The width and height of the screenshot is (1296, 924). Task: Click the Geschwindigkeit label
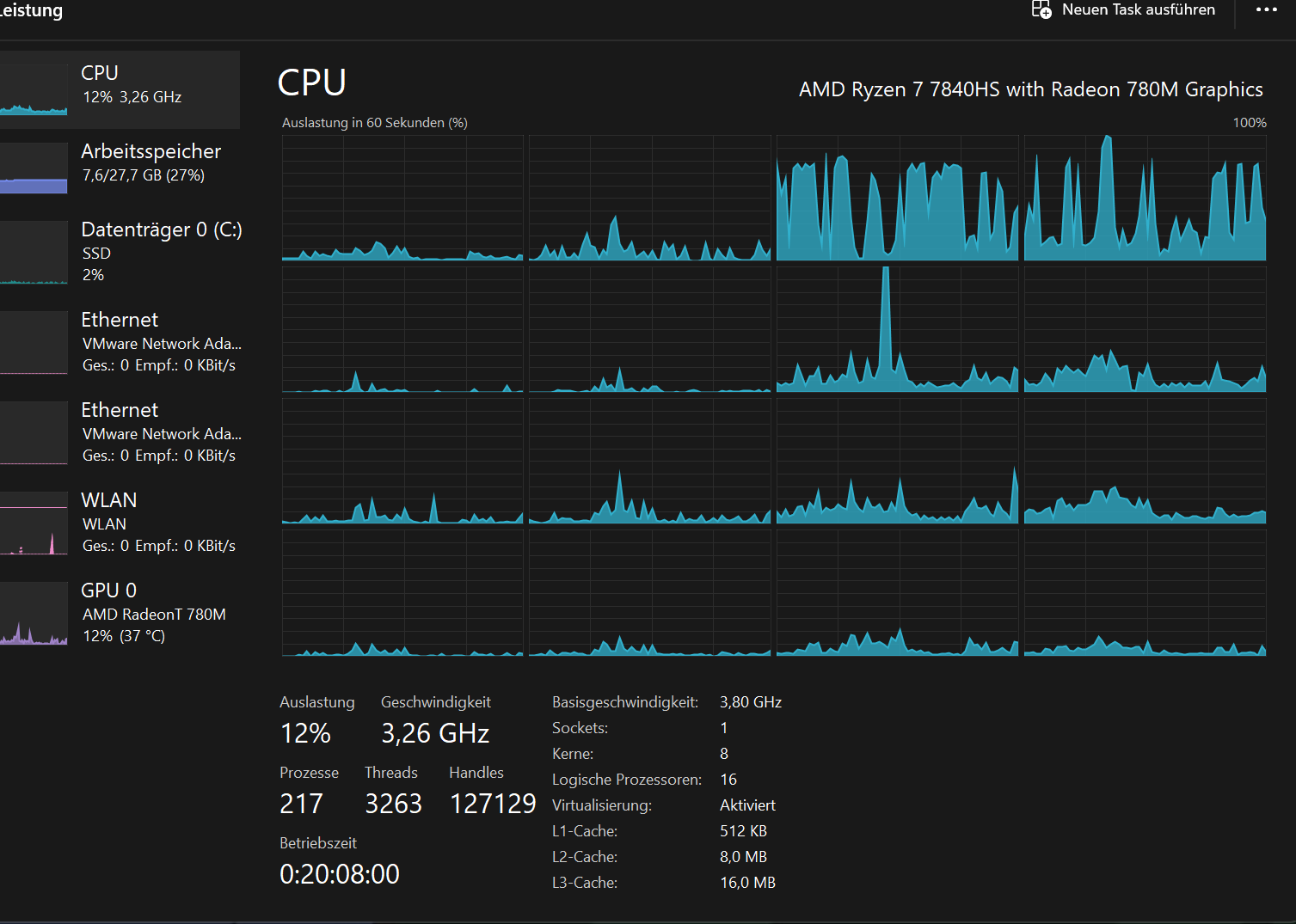click(436, 702)
